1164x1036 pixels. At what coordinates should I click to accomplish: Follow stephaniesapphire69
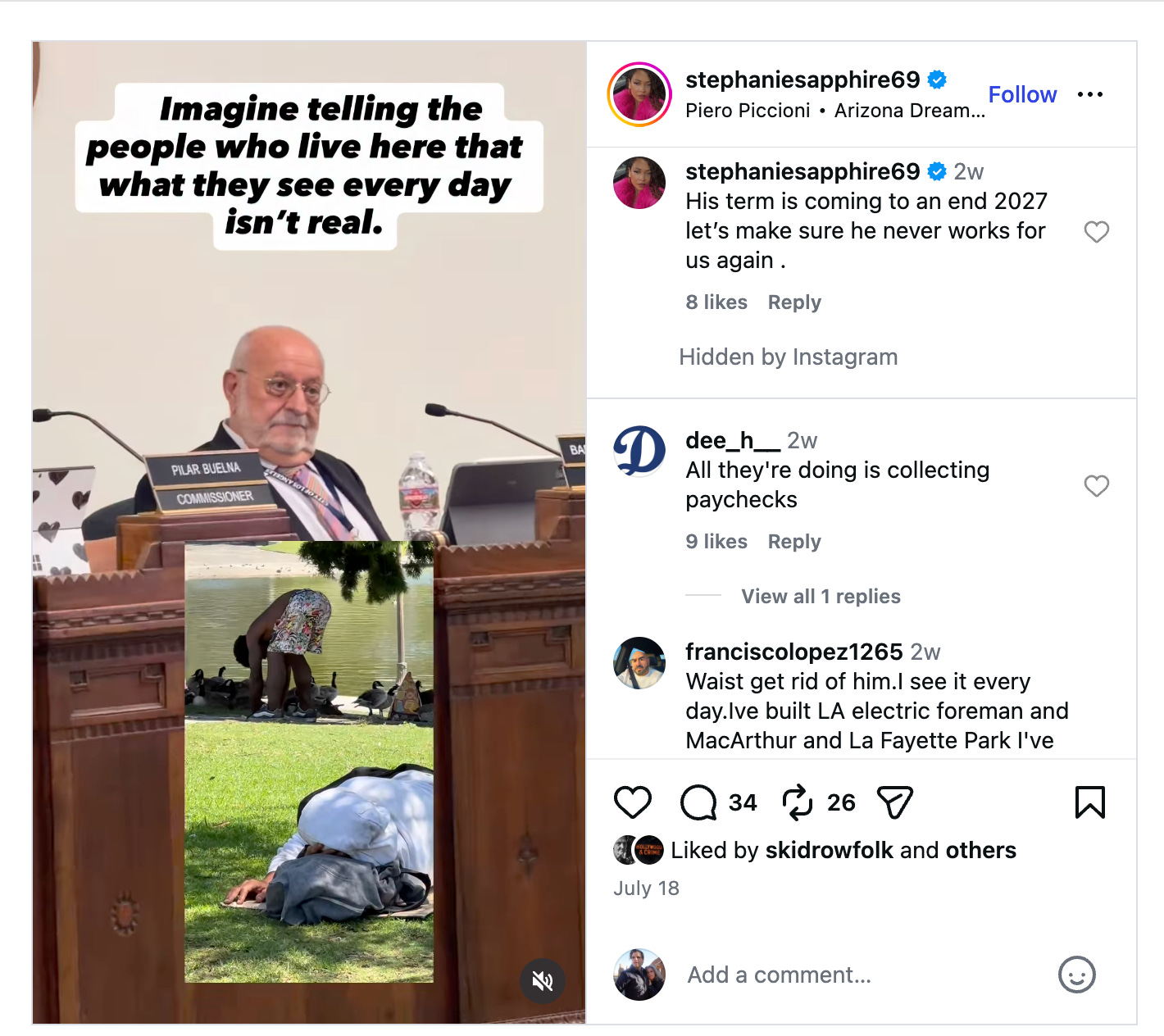[1022, 95]
